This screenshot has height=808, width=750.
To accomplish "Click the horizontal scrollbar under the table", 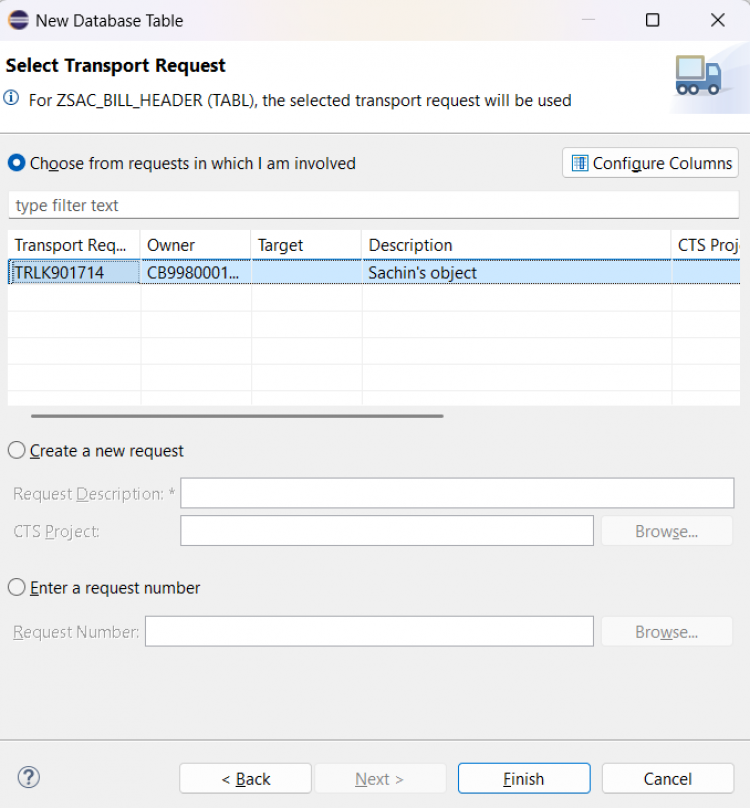I will pos(237,415).
